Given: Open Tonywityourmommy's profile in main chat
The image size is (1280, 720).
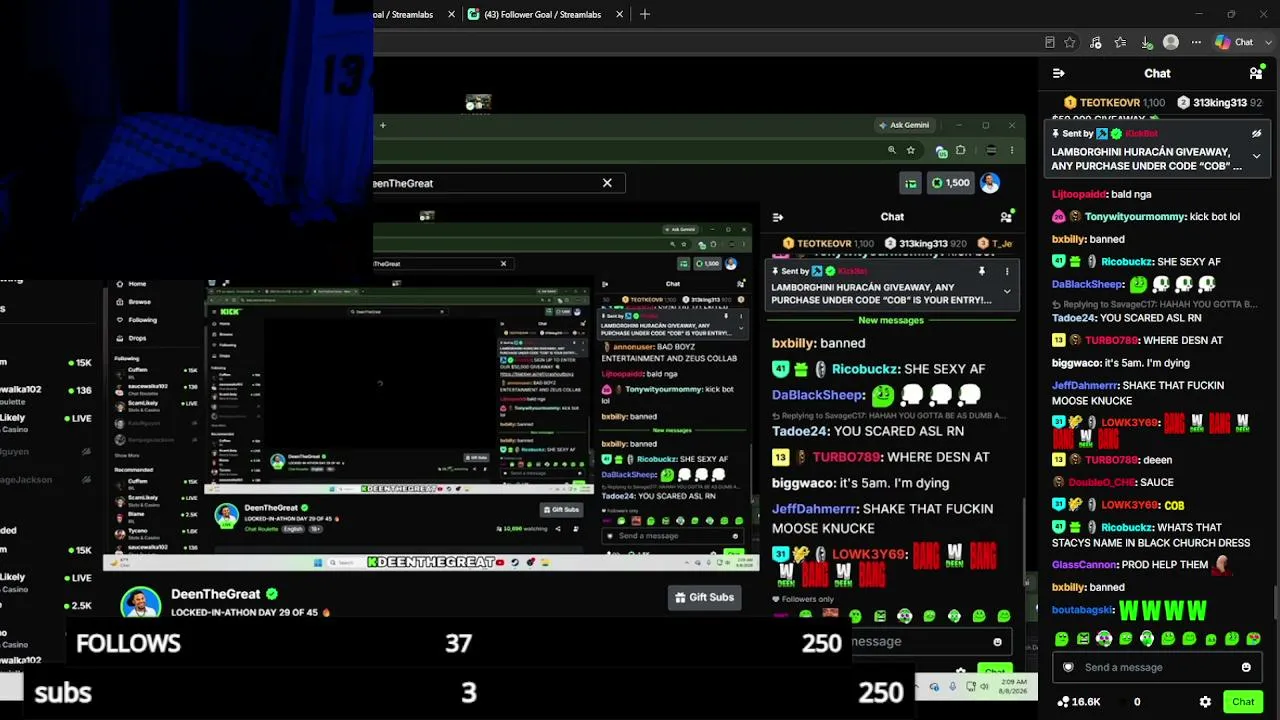Looking at the screenshot, I should pos(1135,217).
